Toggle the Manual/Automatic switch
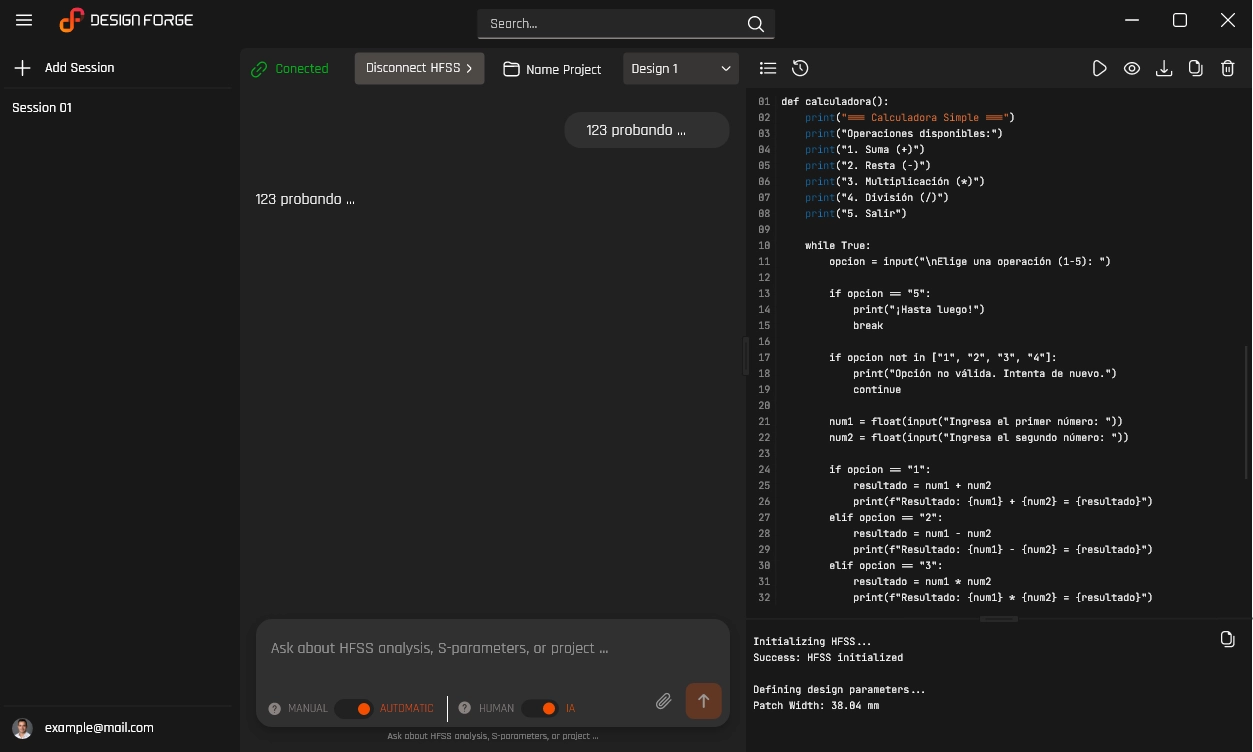This screenshot has width=1253, height=752. (354, 708)
